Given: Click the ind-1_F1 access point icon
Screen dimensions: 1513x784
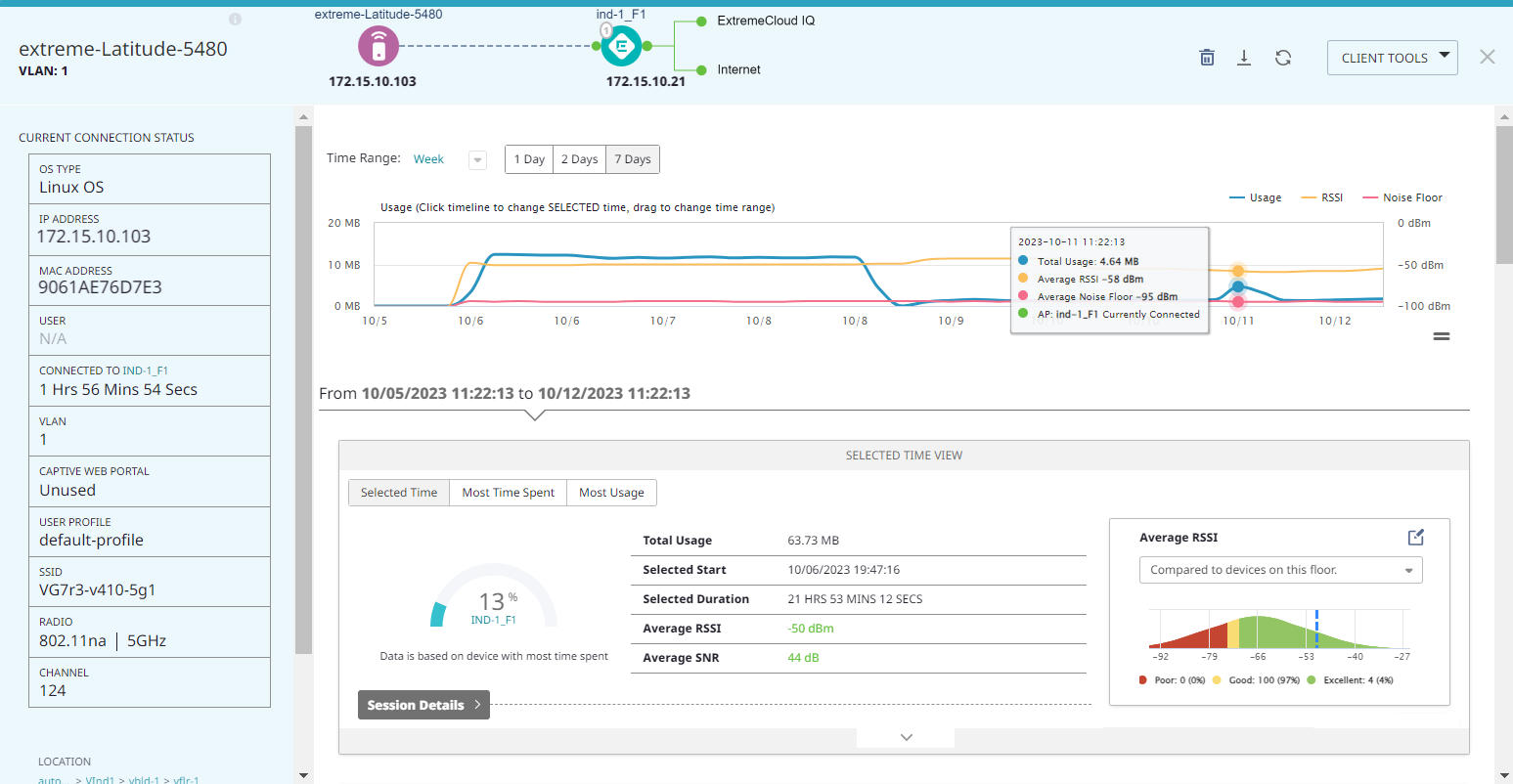Looking at the screenshot, I should click(x=621, y=46).
